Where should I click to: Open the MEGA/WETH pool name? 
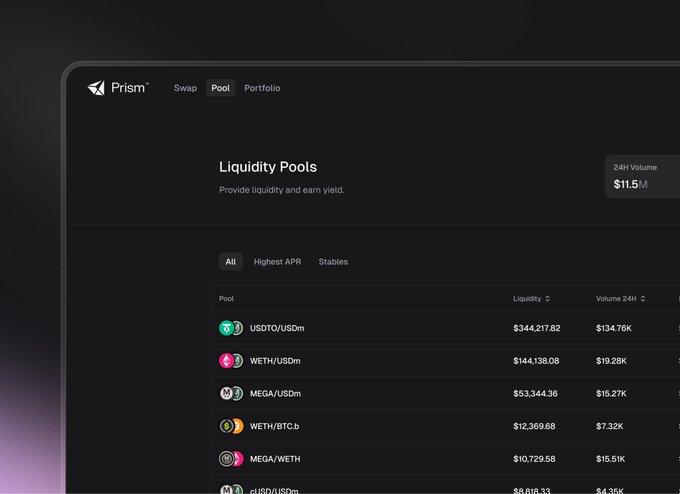point(275,459)
